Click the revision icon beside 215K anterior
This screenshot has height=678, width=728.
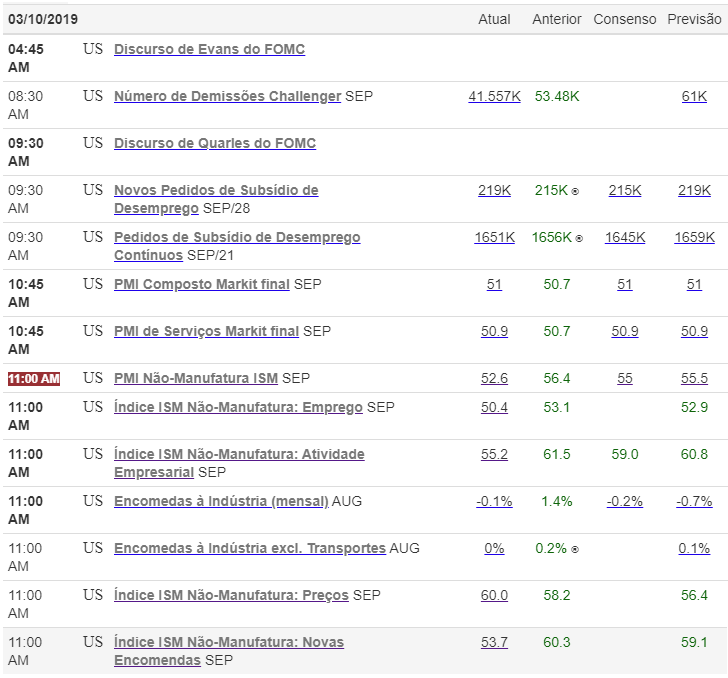[575, 191]
